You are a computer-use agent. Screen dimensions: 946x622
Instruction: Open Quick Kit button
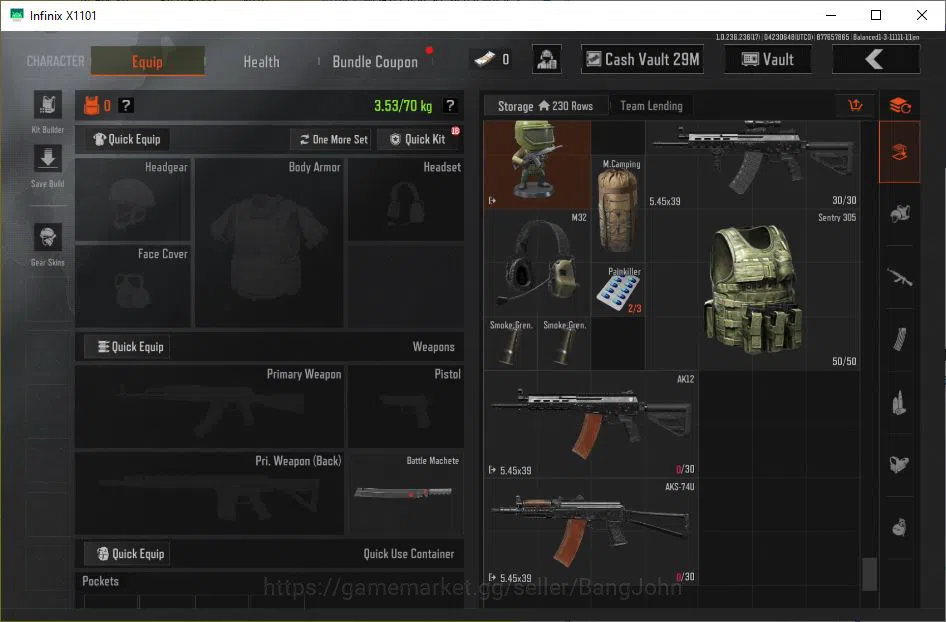[418, 139]
